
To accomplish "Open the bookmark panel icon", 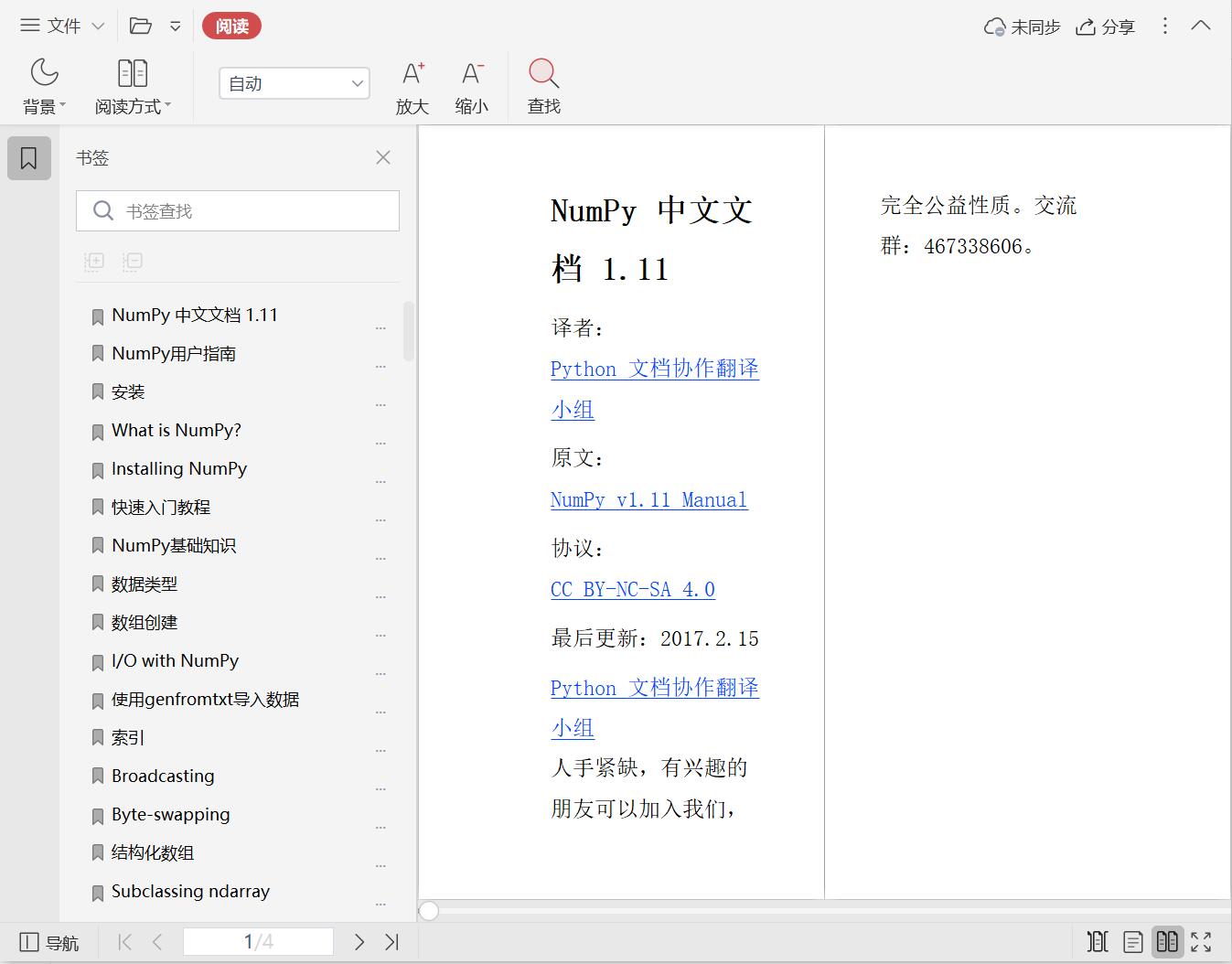I will (x=28, y=157).
